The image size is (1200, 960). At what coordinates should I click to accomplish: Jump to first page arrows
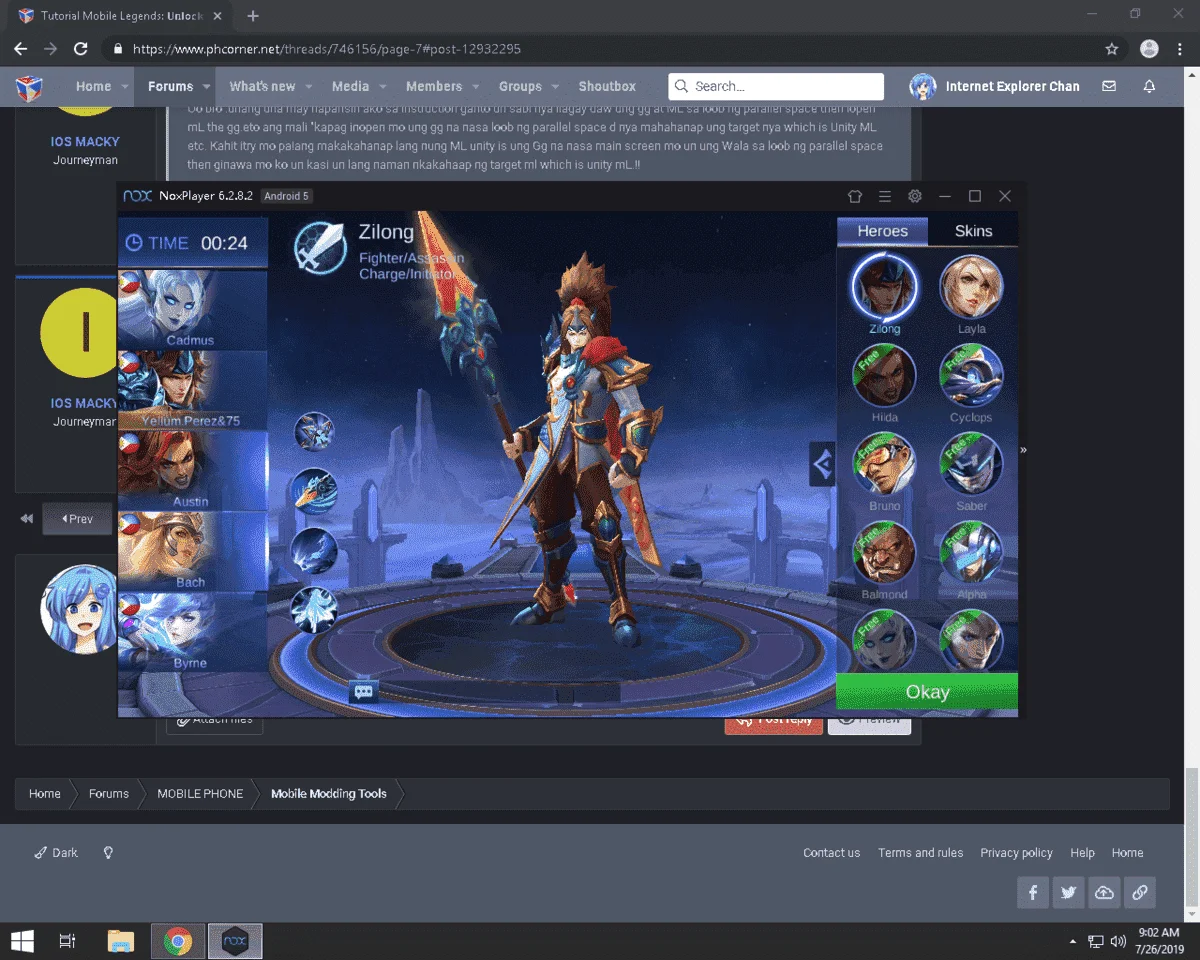coord(26,519)
